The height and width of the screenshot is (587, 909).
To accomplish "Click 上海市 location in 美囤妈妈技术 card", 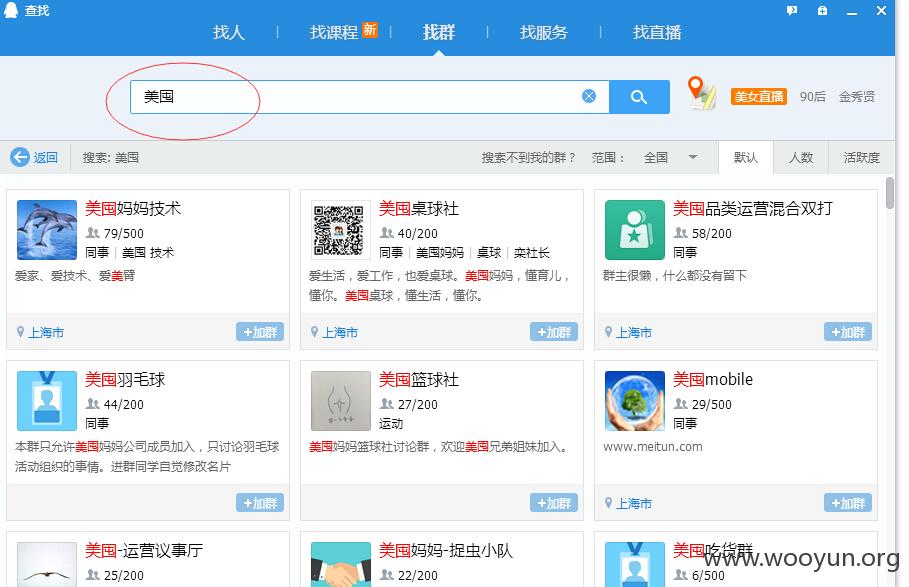I will point(46,333).
